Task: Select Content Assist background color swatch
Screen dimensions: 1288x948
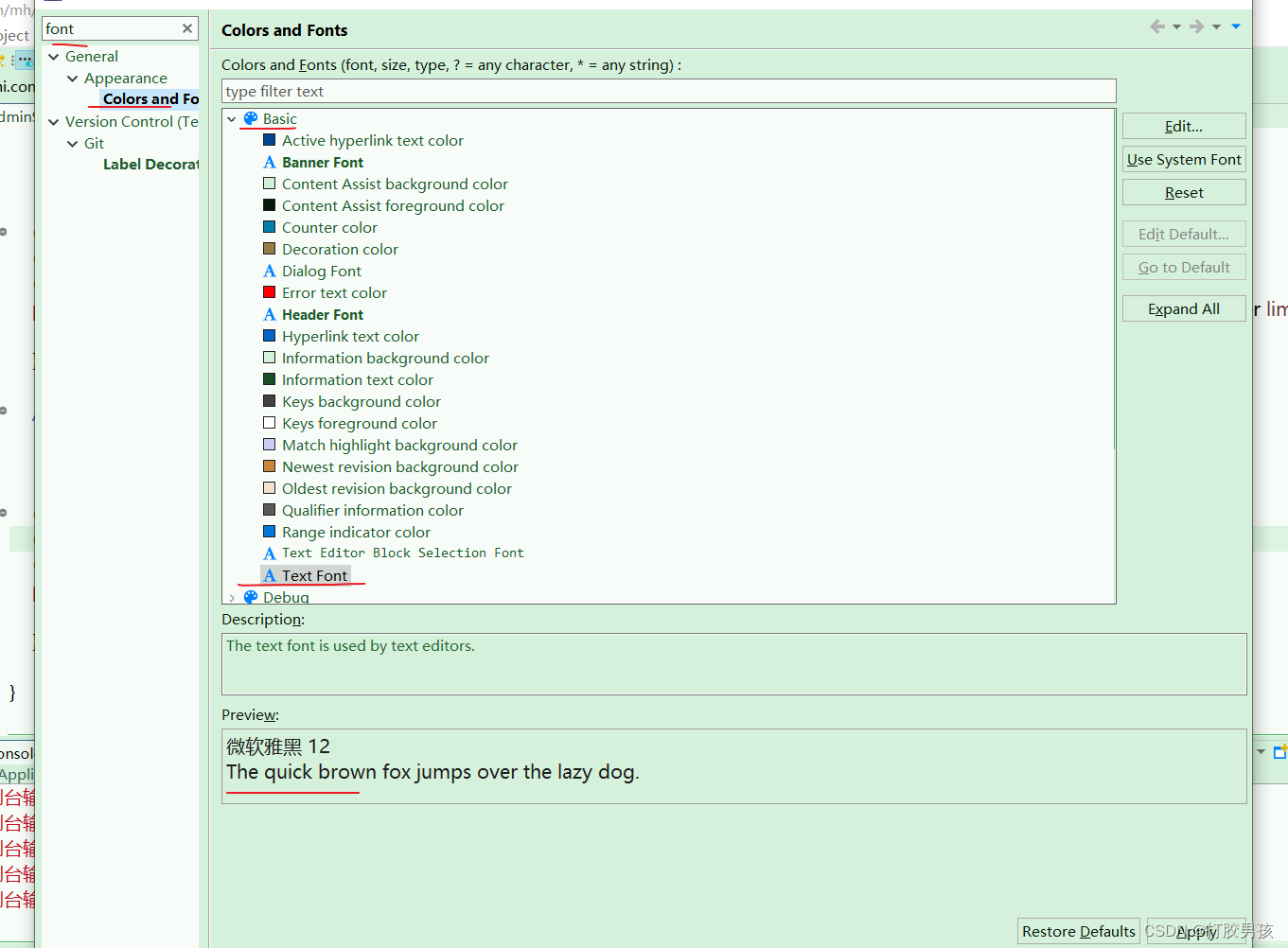Action: [x=270, y=184]
